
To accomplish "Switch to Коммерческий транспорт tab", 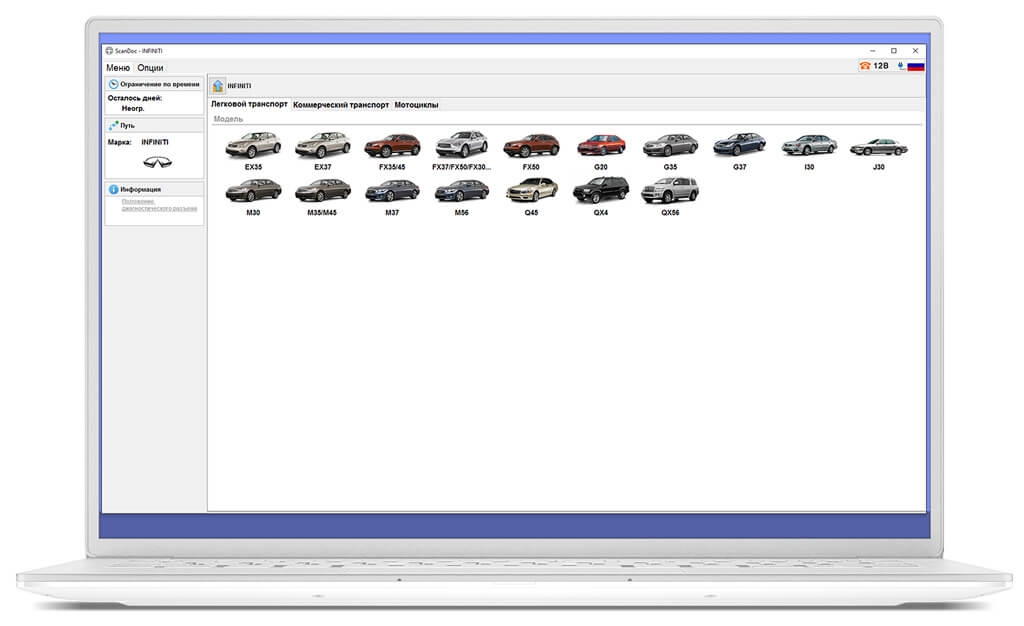I will (x=341, y=104).
